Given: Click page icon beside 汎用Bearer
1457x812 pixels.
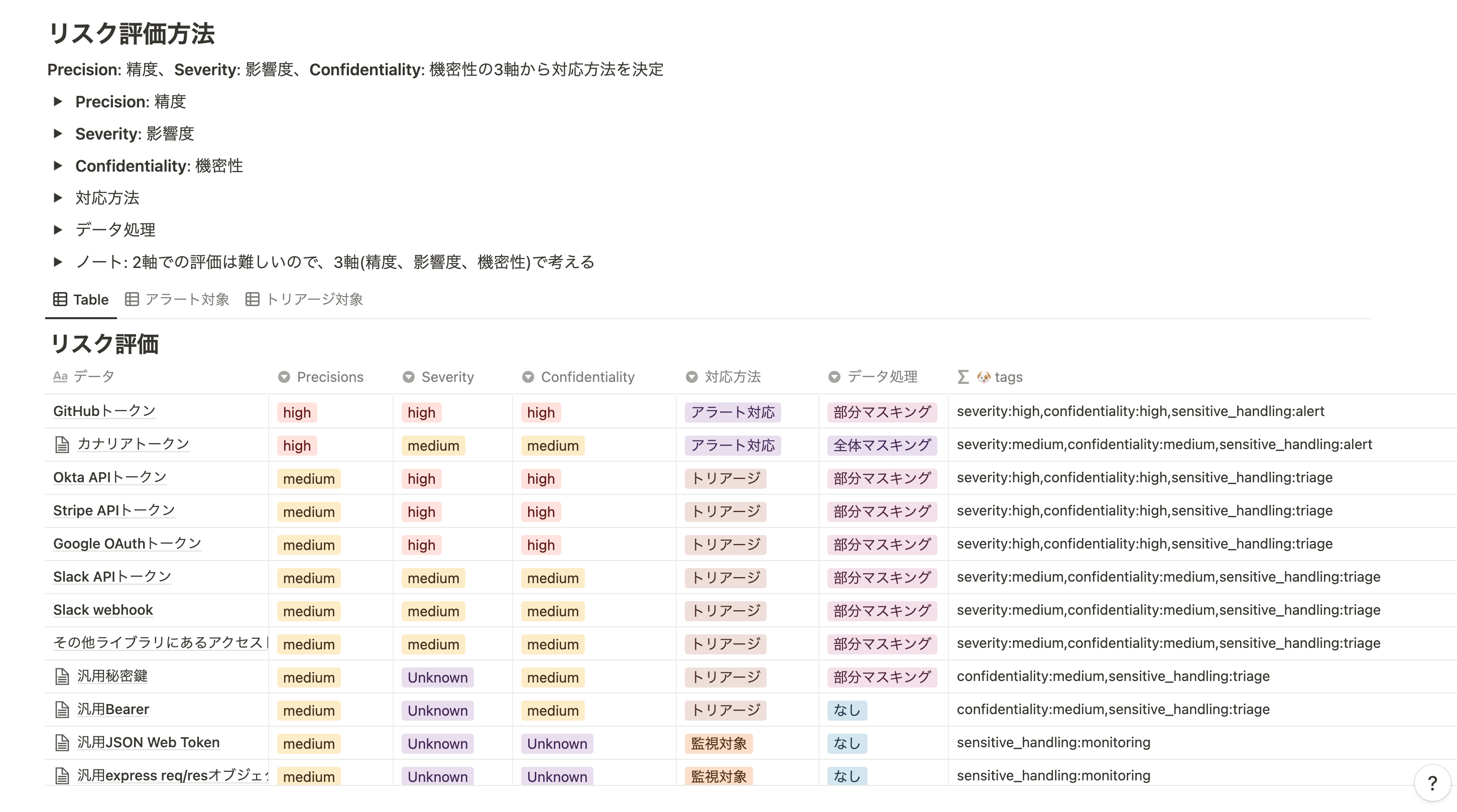Looking at the screenshot, I should (62, 709).
